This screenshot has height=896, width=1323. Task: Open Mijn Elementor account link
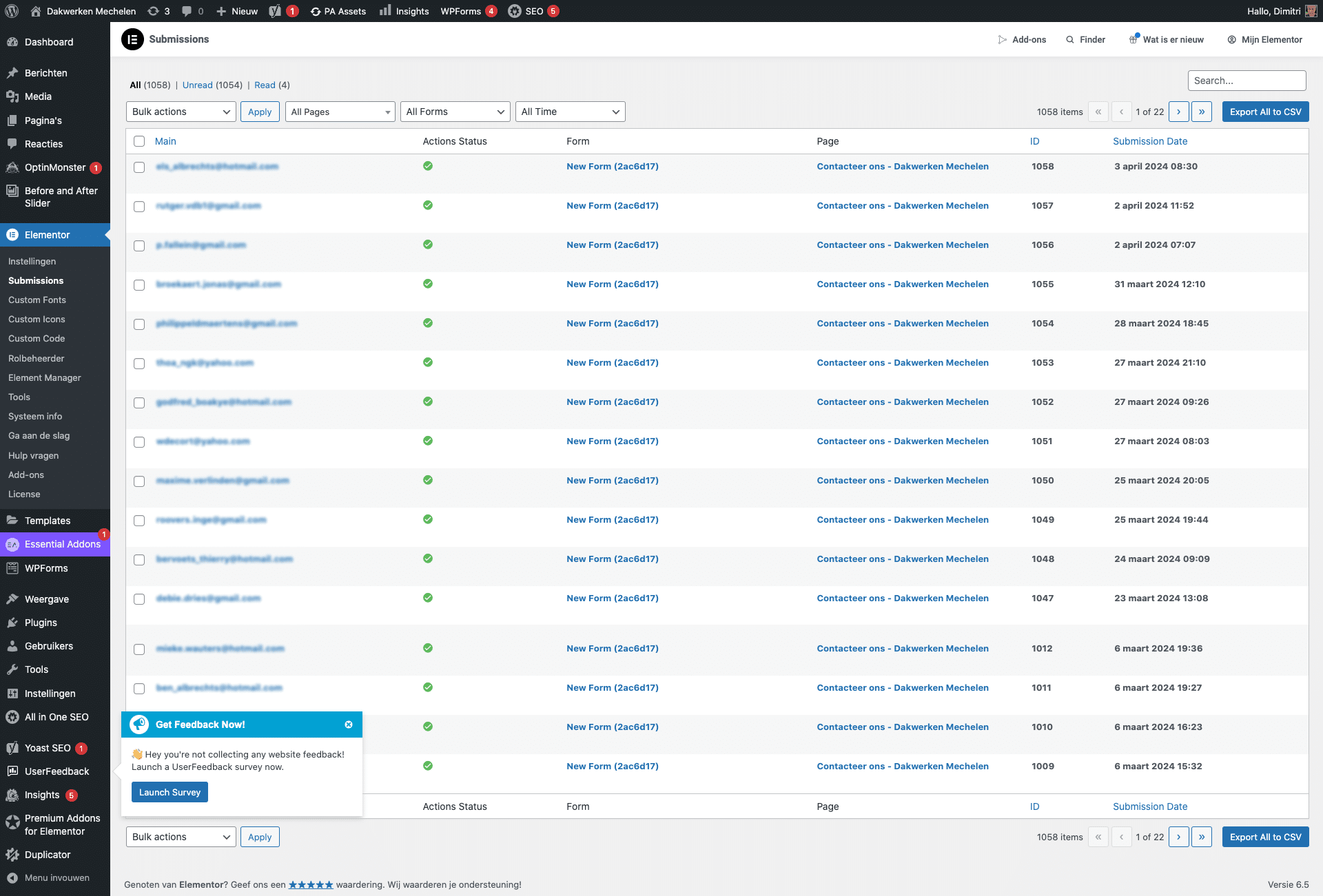(x=1265, y=40)
